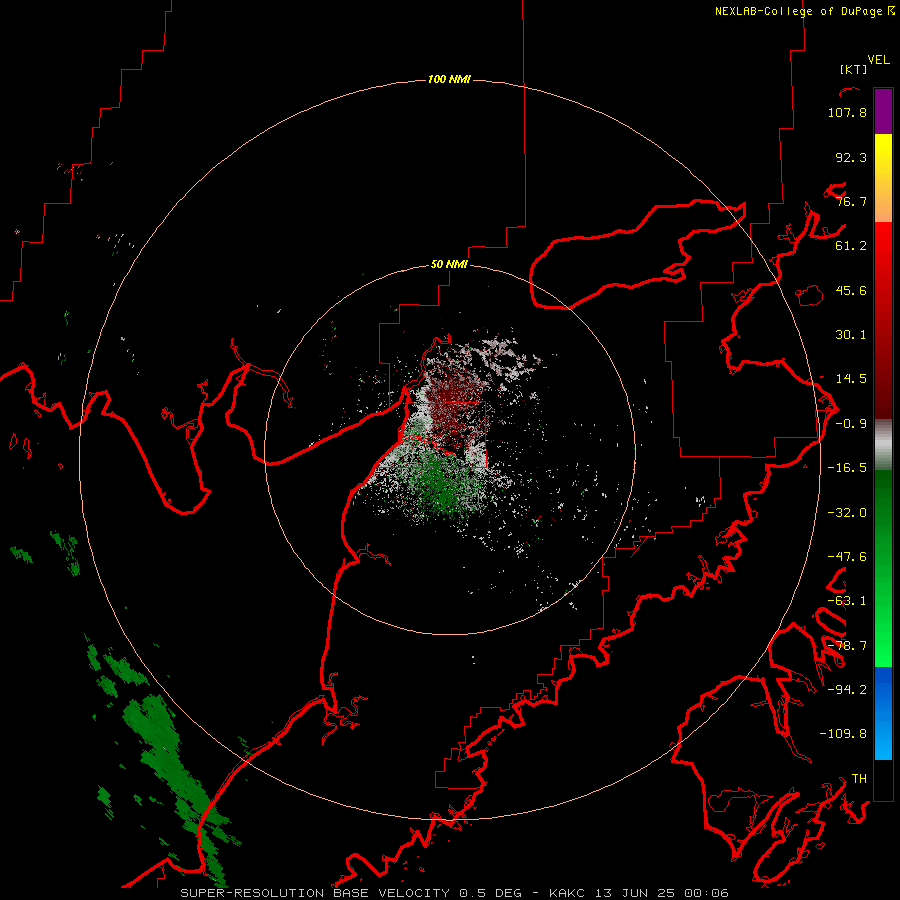Click the gray near-zero segment of the color bar

(883, 444)
